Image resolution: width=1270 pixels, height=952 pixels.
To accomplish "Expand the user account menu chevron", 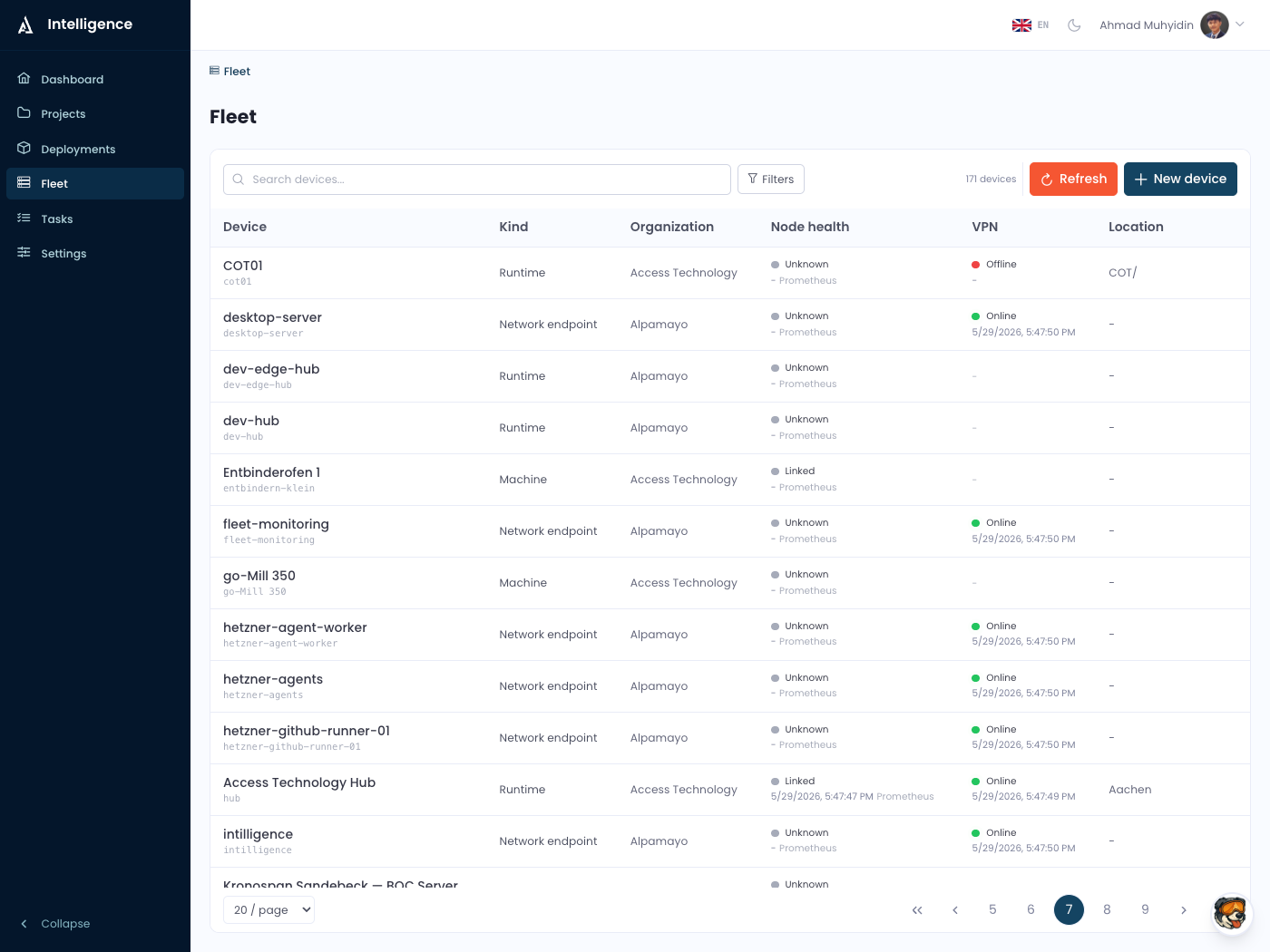I will coord(1240,25).
